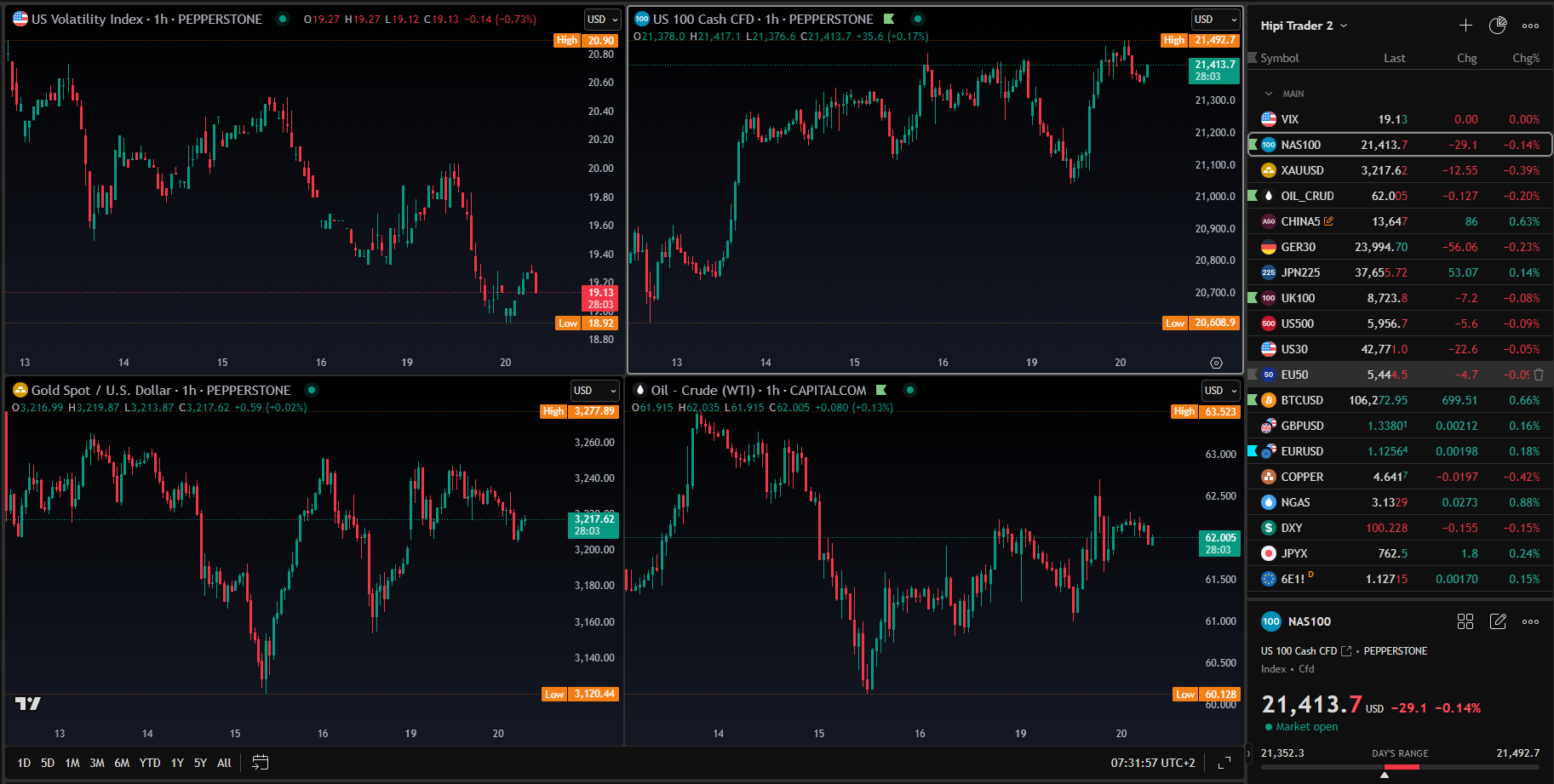Image resolution: width=1554 pixels, height=784 pixels.
Task: Click the TradingView logo on the Gold chart
Action: pyautogui.click(x=28, y=703)
